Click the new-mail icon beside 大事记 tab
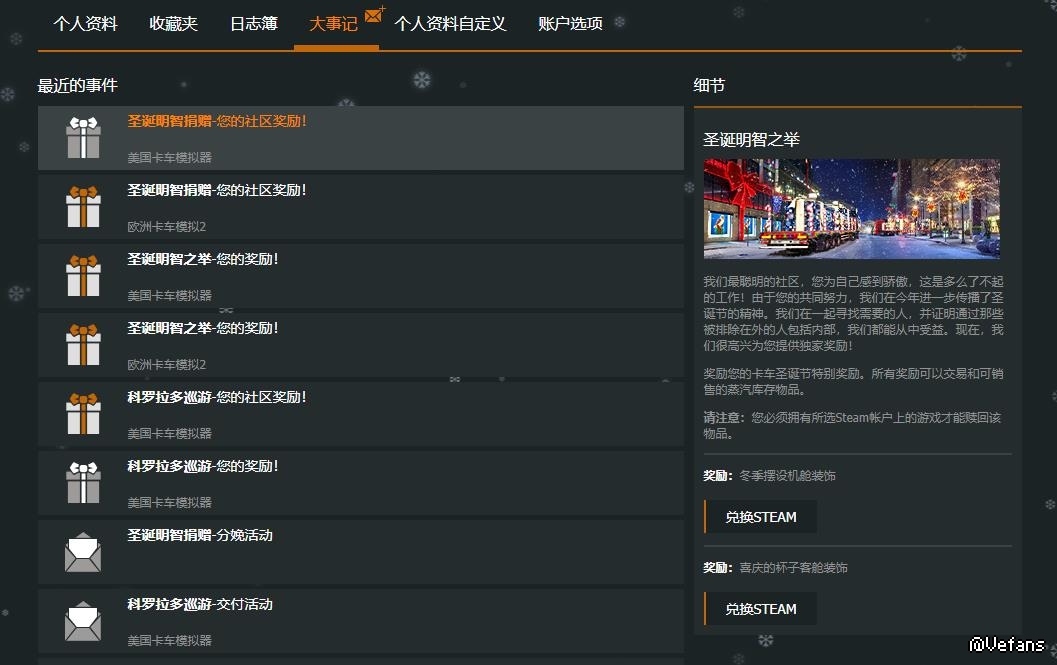 pyautogui.click(x=375, y=14)
